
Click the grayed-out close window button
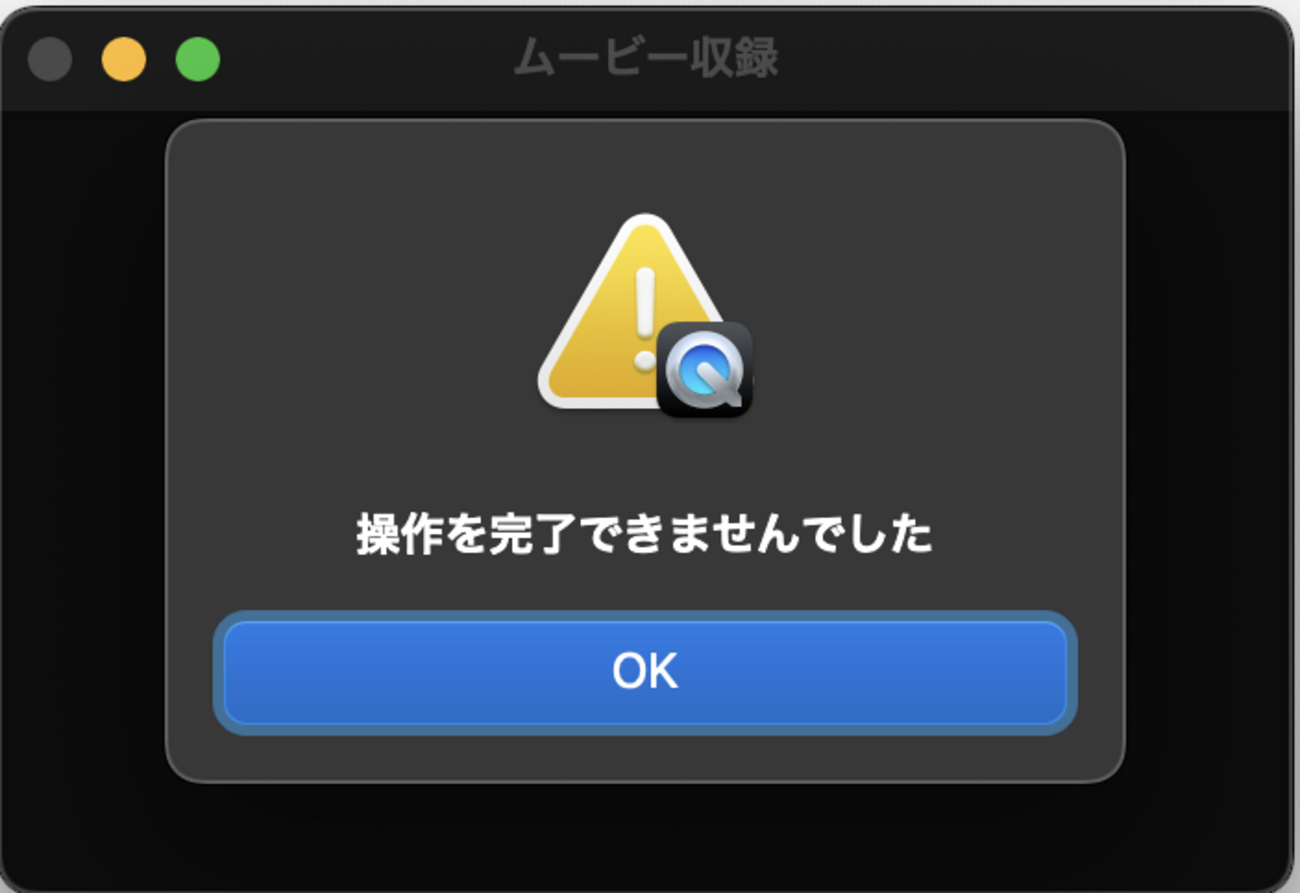[x=50, y=59]
